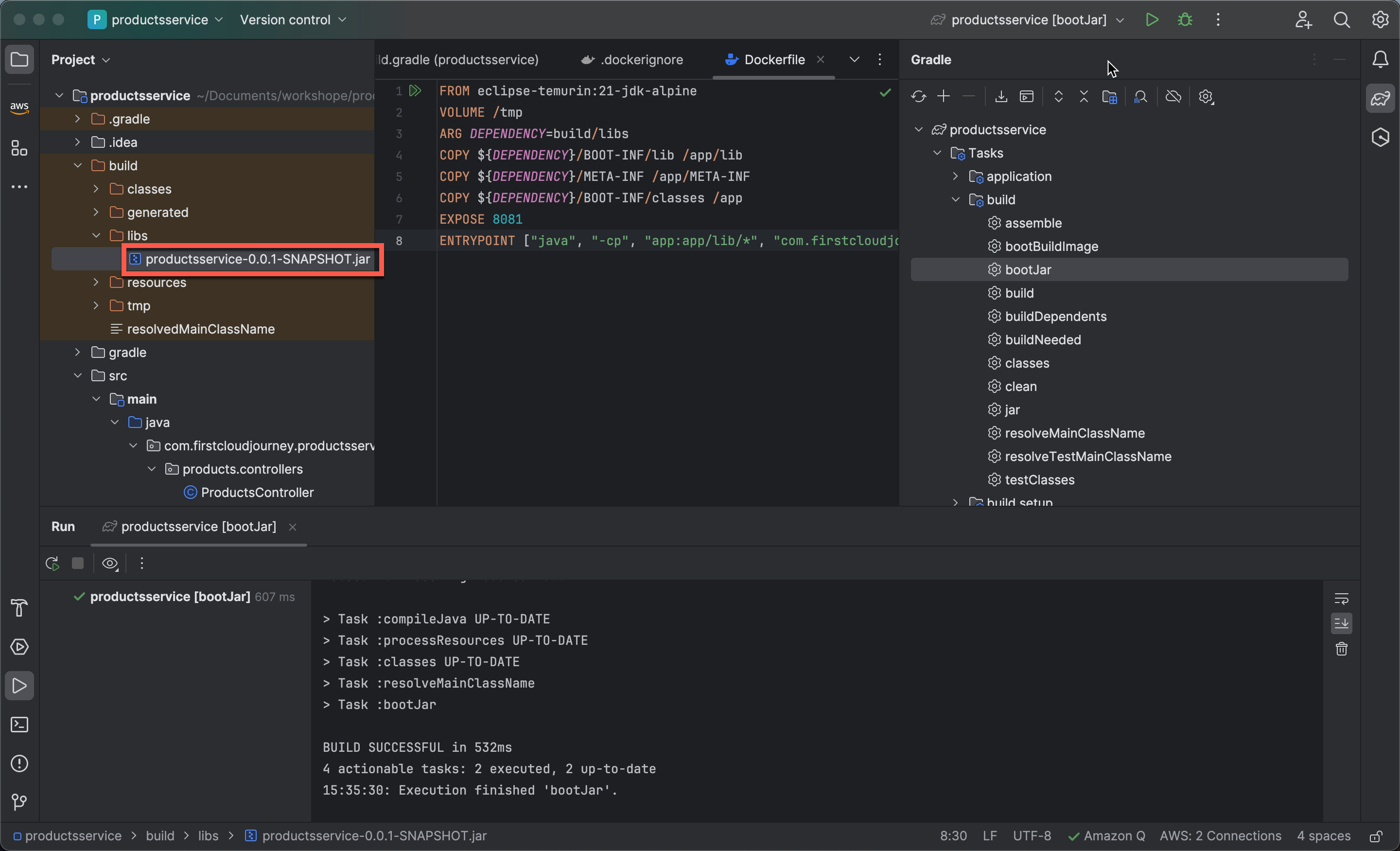Reload all Gradle projects

[x=918, y=97]
